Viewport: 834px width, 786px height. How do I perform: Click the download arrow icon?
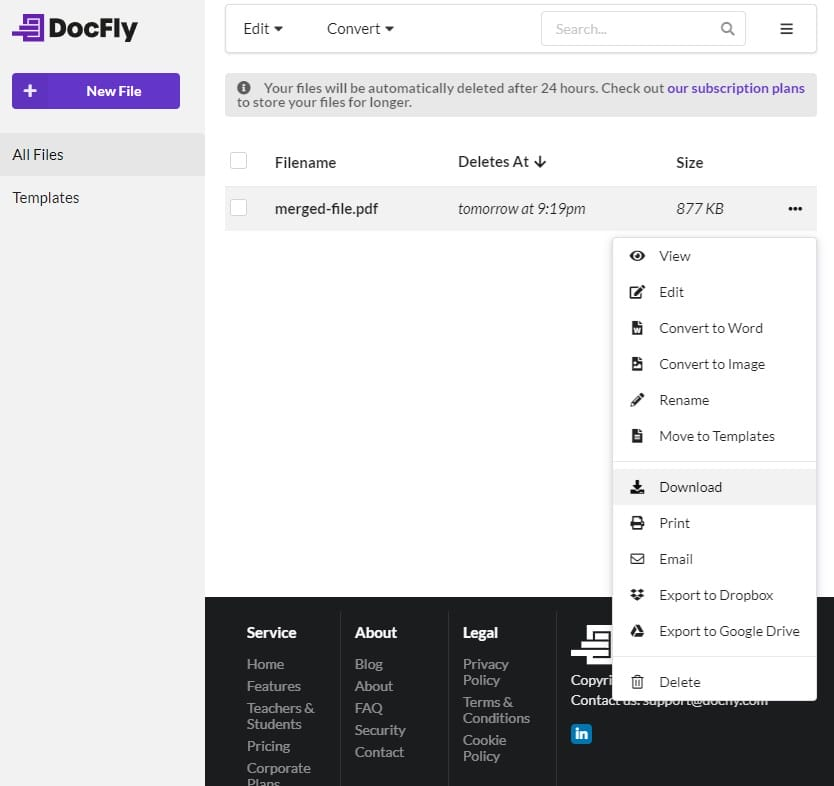[637, 487]
